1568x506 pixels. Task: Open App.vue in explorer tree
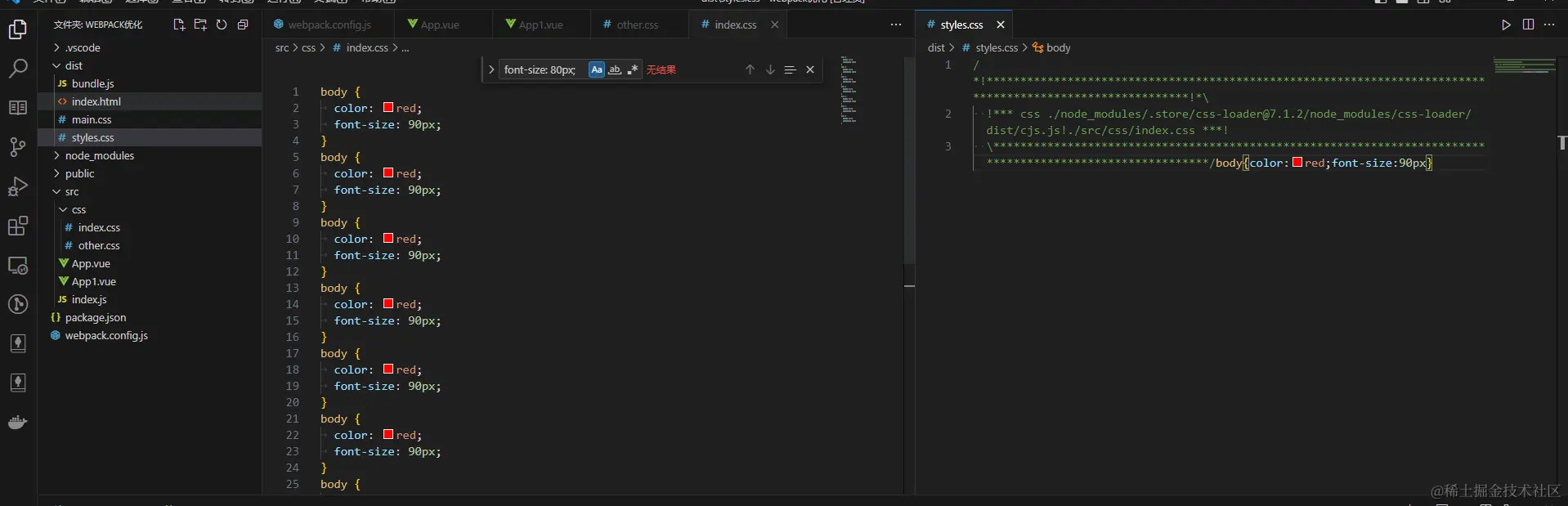150,263
